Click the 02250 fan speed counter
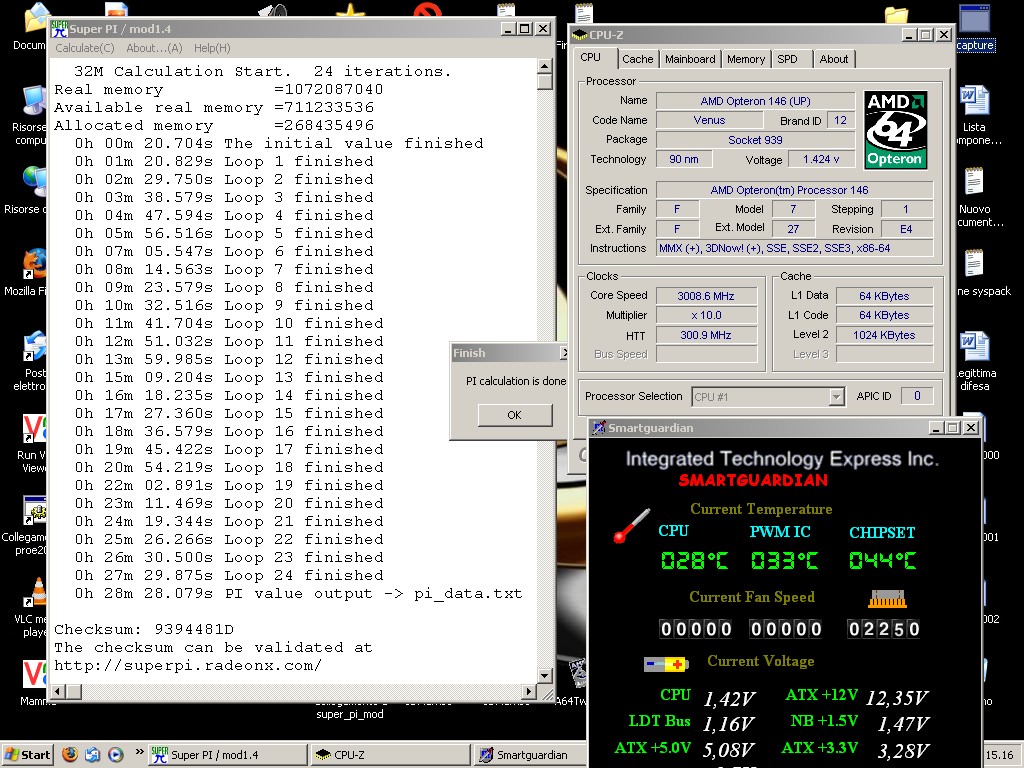Screen dimensions: 1024x768 click(x=884, y=629)
